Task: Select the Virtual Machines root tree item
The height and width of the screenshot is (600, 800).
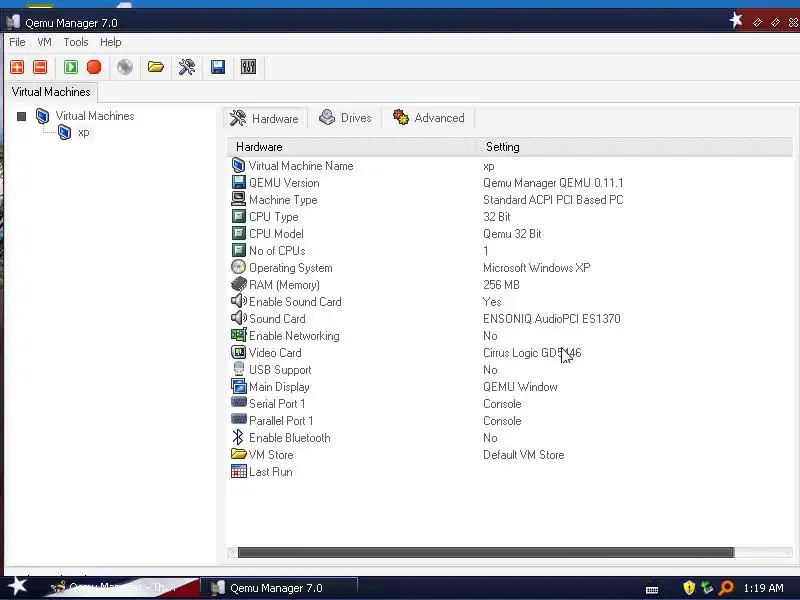Action: click(95, 116)
